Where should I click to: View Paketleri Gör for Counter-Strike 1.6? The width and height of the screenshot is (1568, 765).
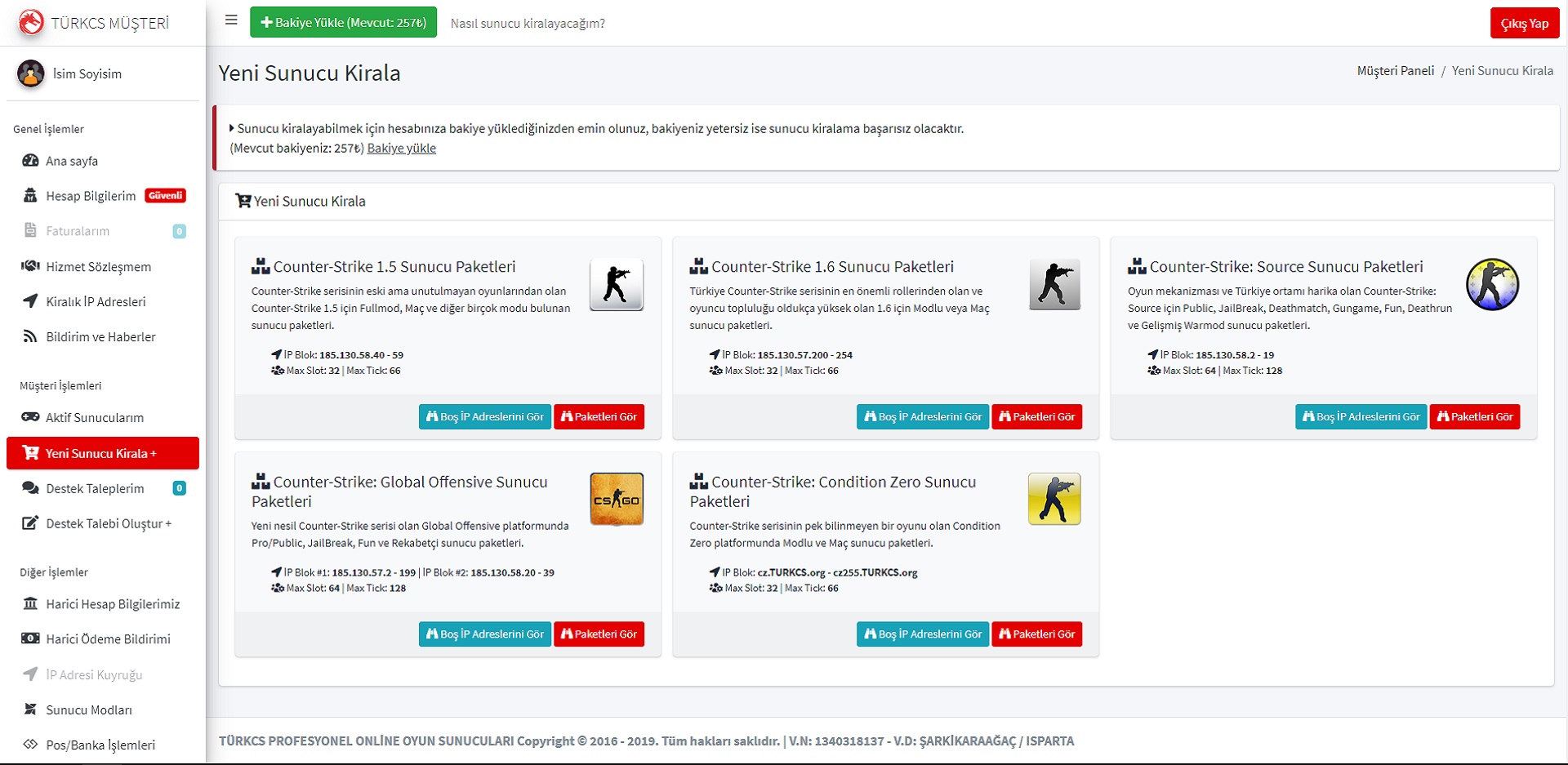point(1036,416)
